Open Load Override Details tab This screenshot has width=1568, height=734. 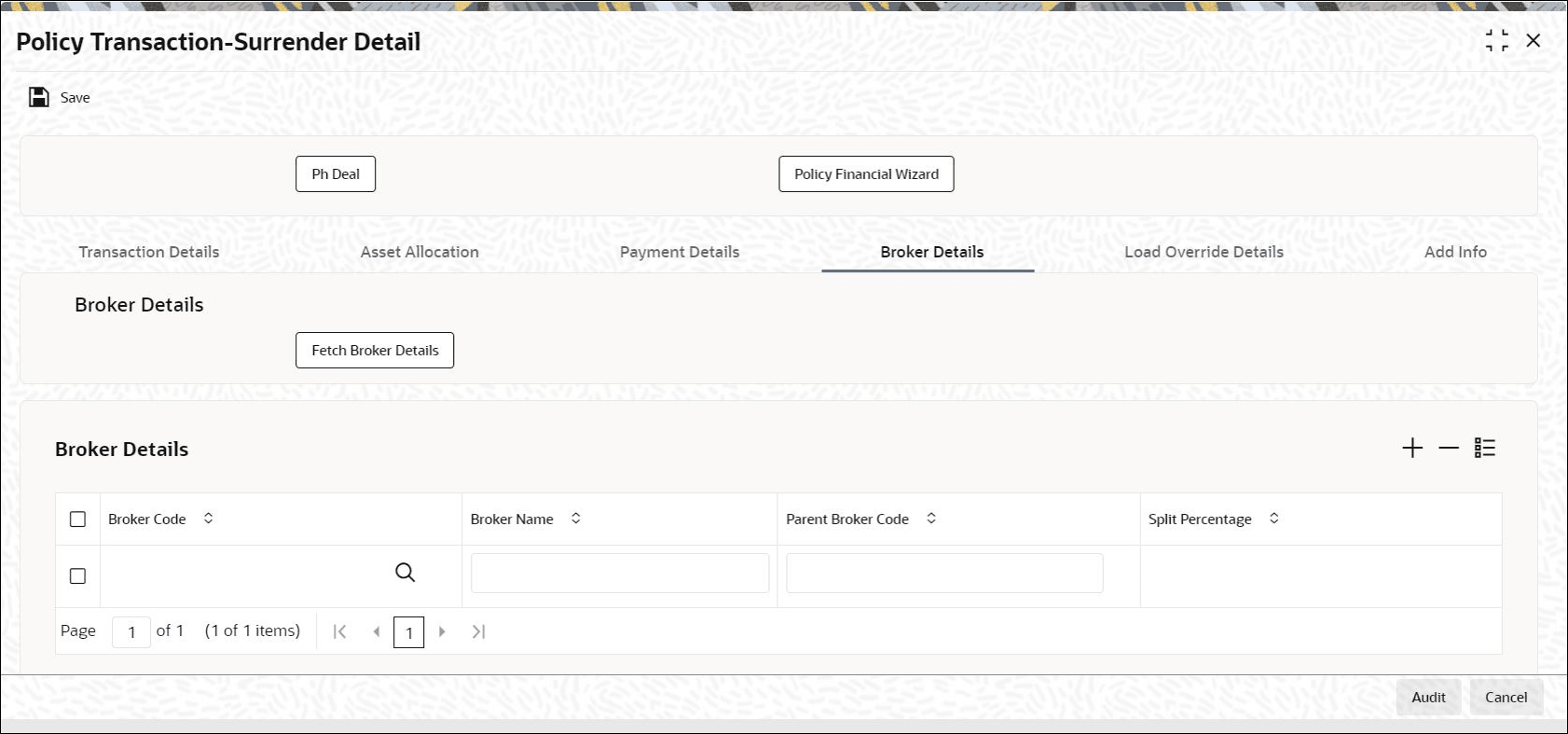1204,252
